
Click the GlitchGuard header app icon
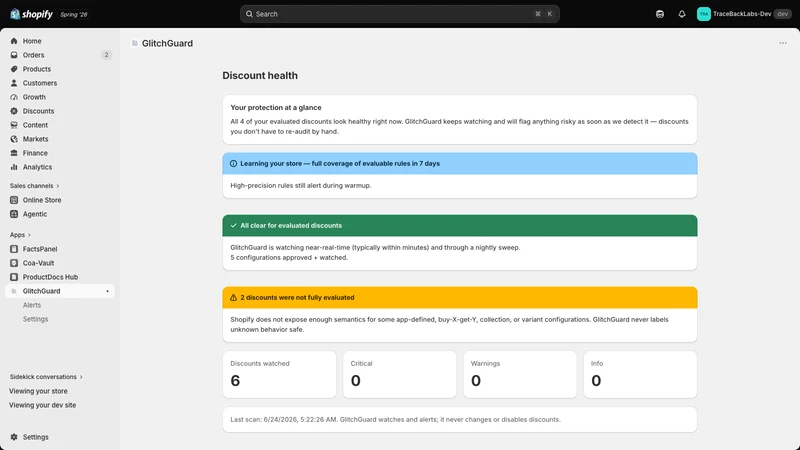(135, 43)
